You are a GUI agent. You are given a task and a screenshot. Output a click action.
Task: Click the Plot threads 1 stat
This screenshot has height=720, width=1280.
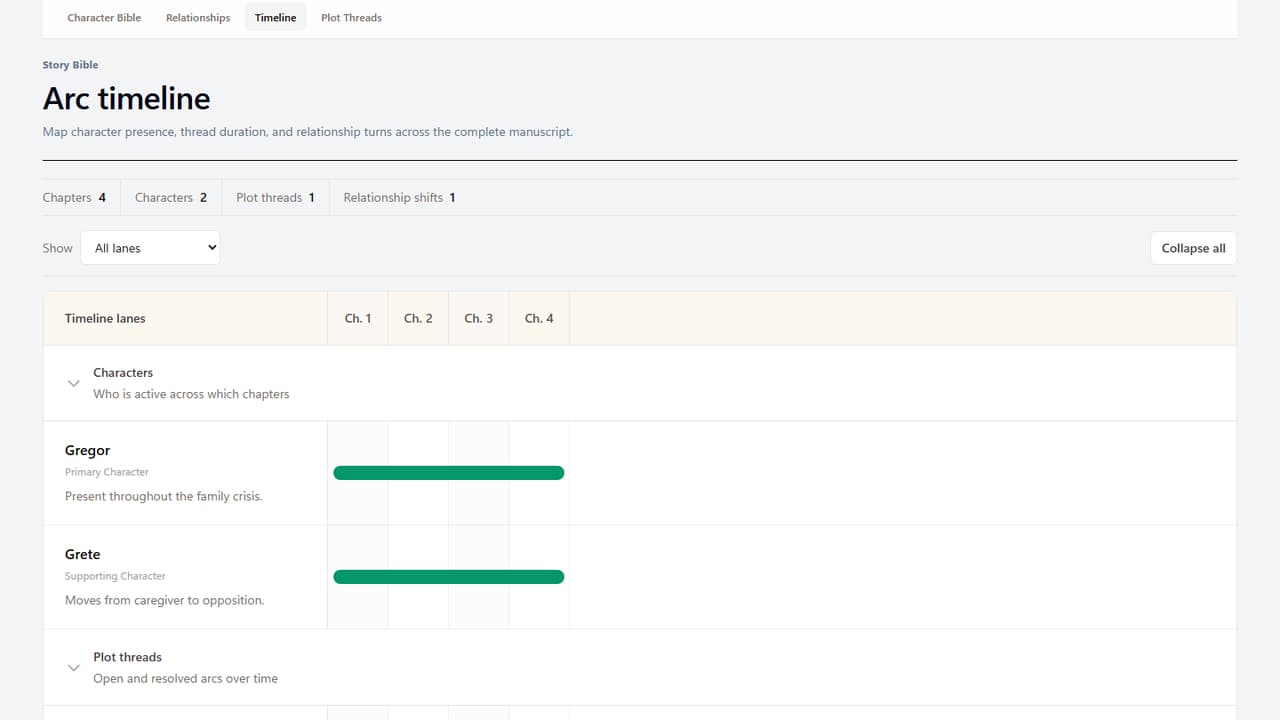coord(275,198)
